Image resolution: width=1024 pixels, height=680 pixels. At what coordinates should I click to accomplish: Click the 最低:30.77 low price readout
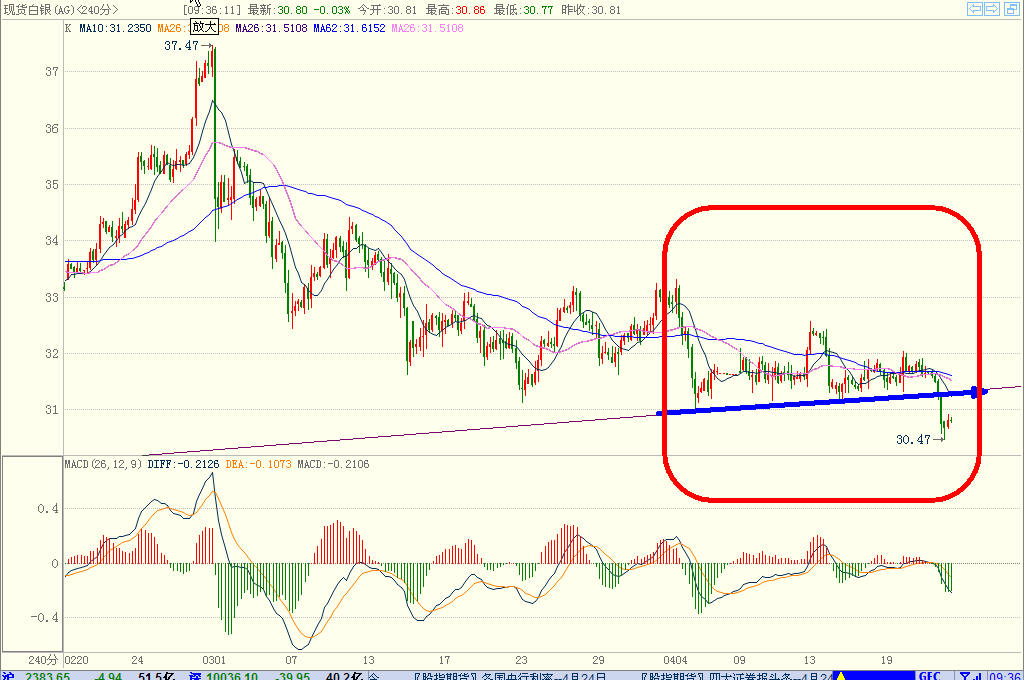click(523, 10)
